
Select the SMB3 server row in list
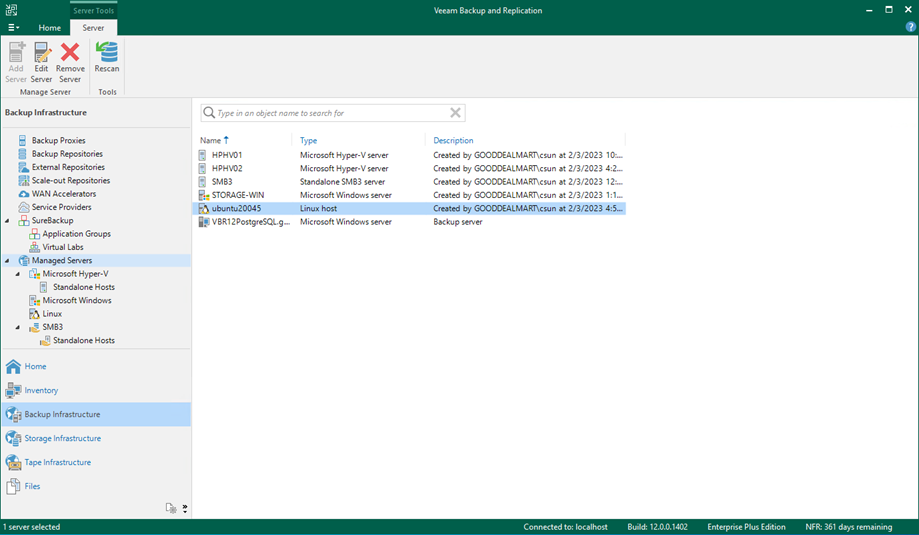click(411, 182)
